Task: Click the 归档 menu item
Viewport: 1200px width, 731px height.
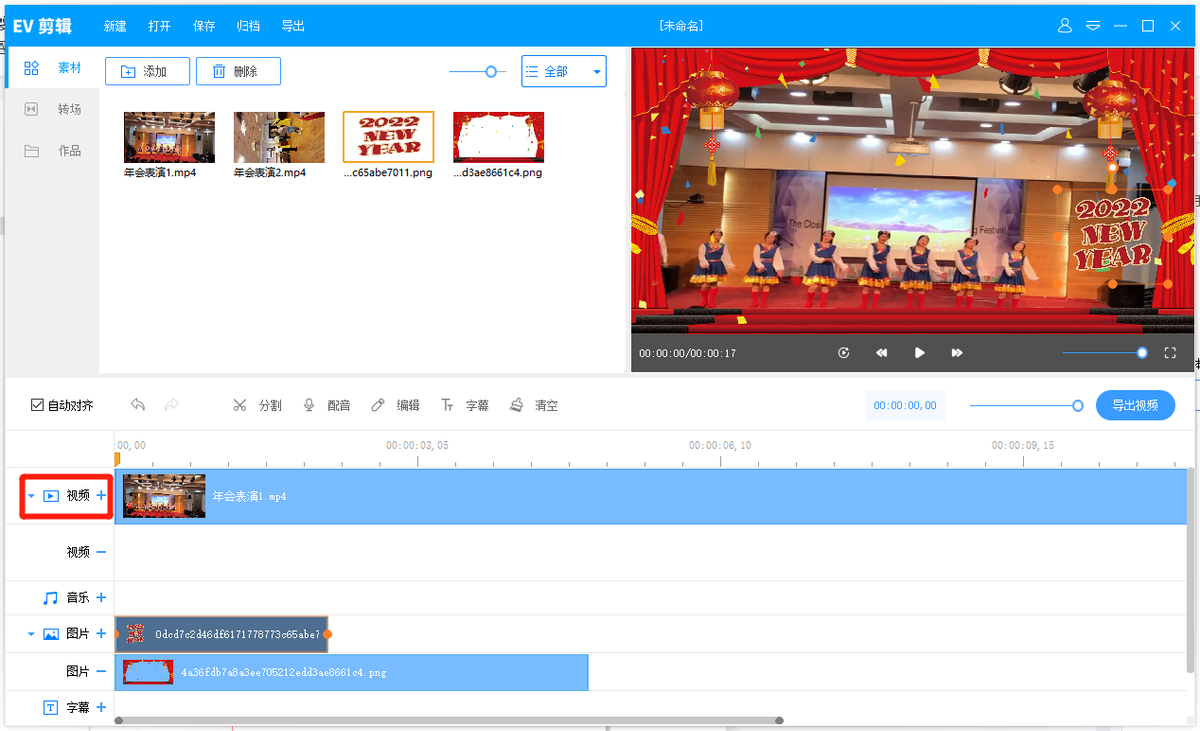Action: [x=248, y=26]
